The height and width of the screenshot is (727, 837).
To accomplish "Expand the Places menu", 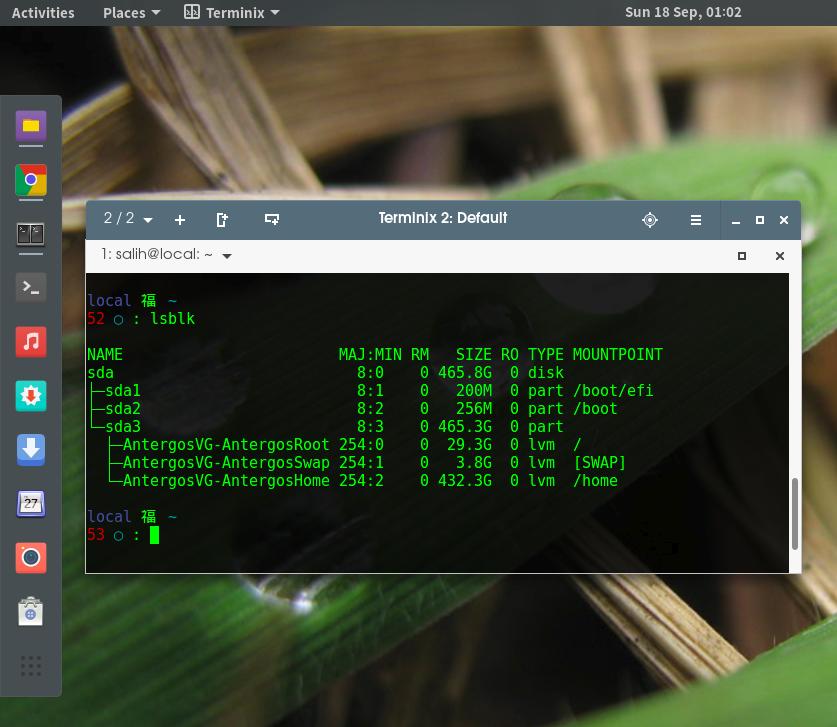I will pyautogui.click(x=131, y=13).
